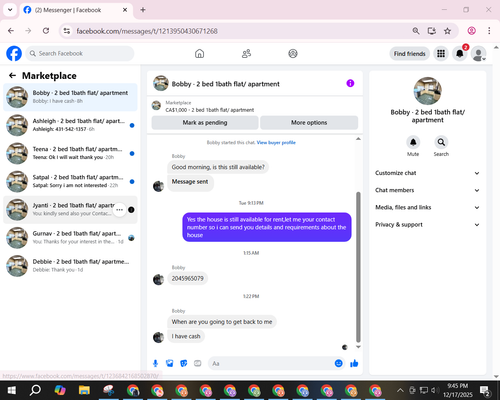Open Chrome tab search dropdown
The height and width of the screenshot is (400, 500).
(10, 10)
